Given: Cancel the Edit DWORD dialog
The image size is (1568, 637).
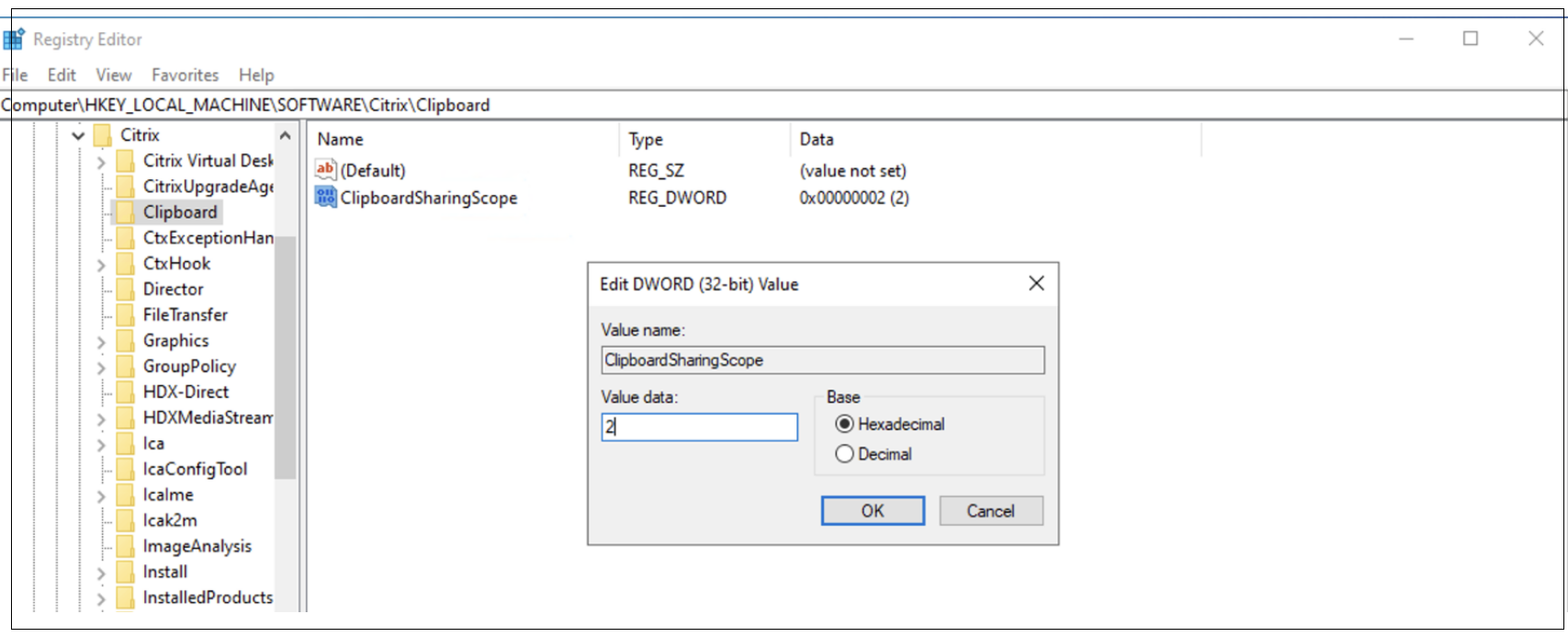Looking at the screenshot, I should pyautogui.click(x=991, y=511).
